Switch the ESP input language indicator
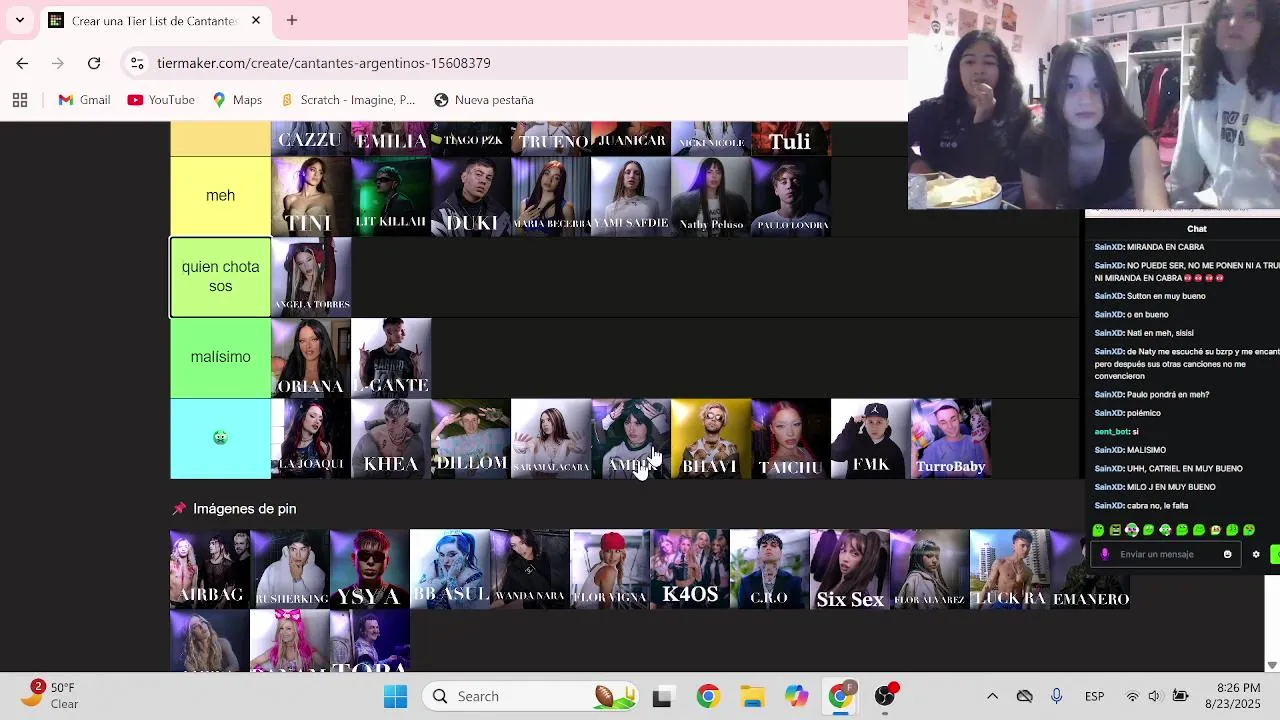Screen dimensions: 1280x720 tap(1094, 696)
